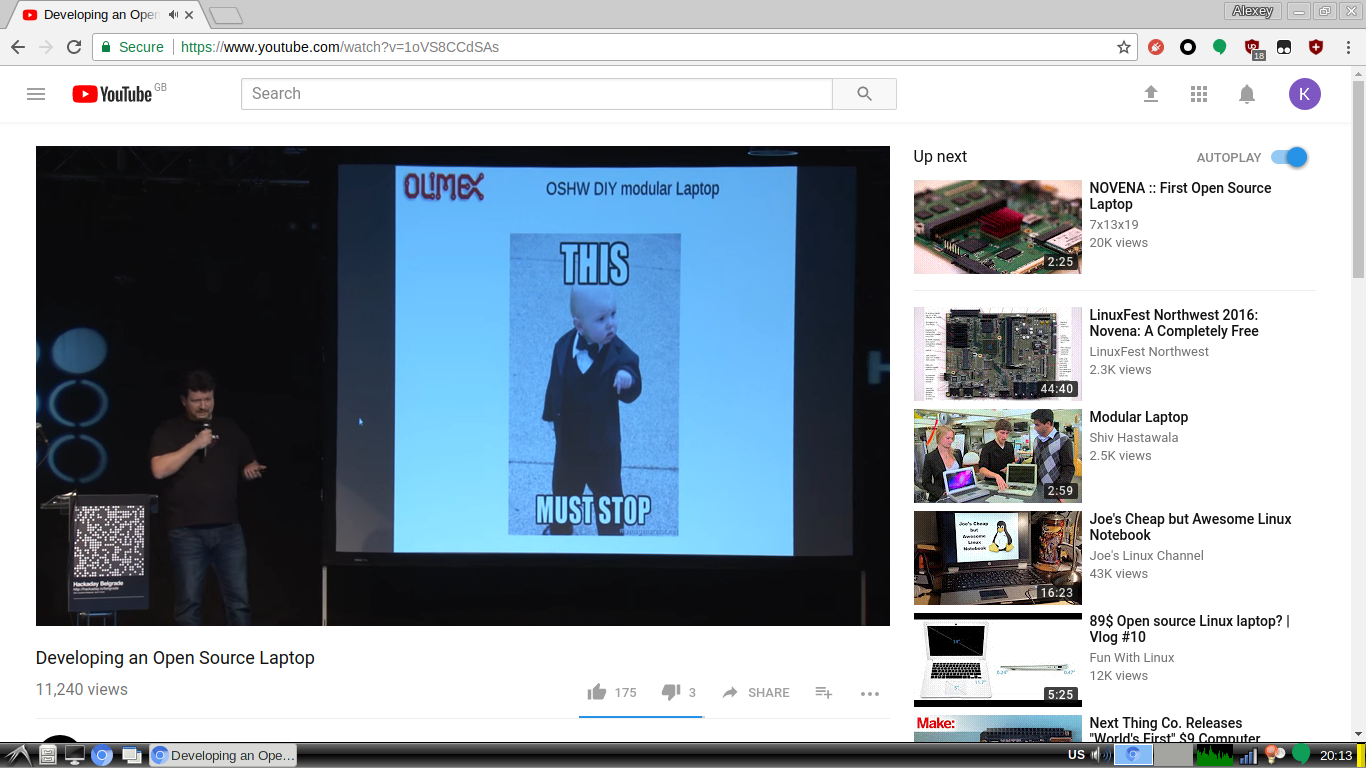Open the three-dot more actions menu

[x=870, y=693]
